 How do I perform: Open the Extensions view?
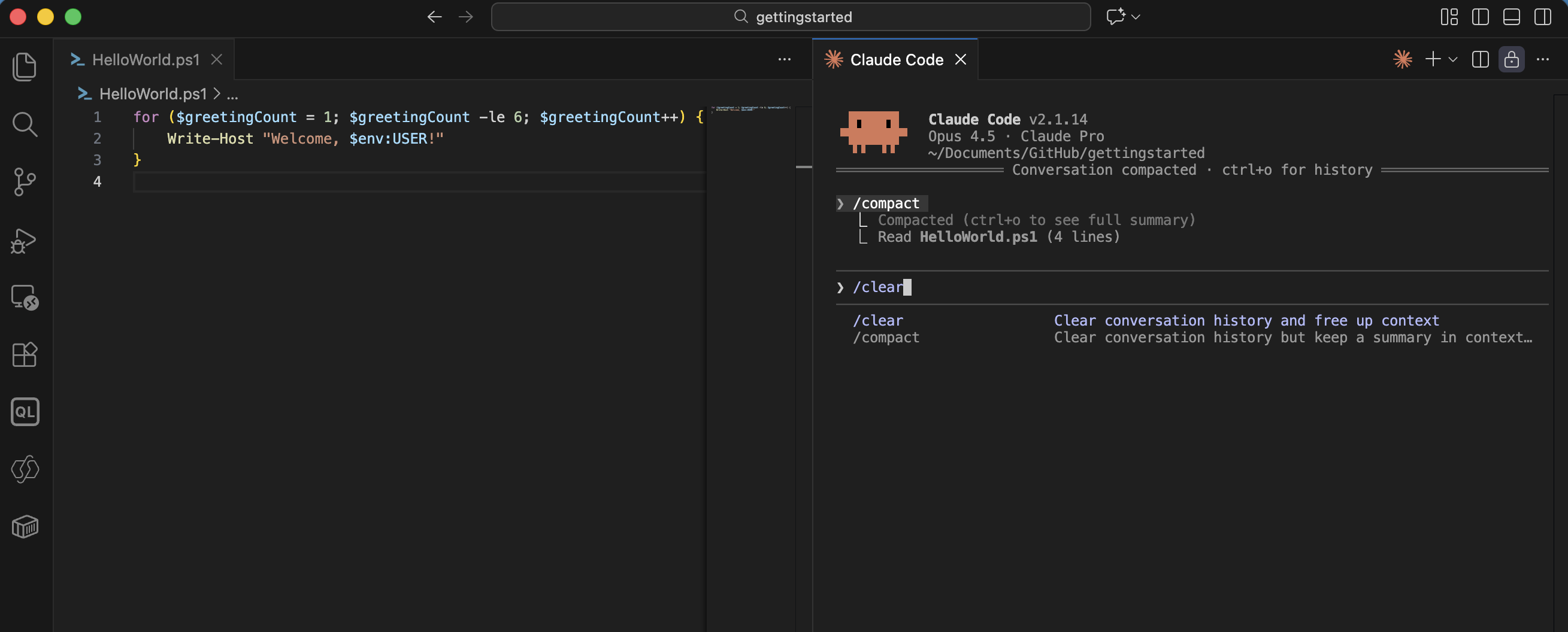[x=25, y=355]
